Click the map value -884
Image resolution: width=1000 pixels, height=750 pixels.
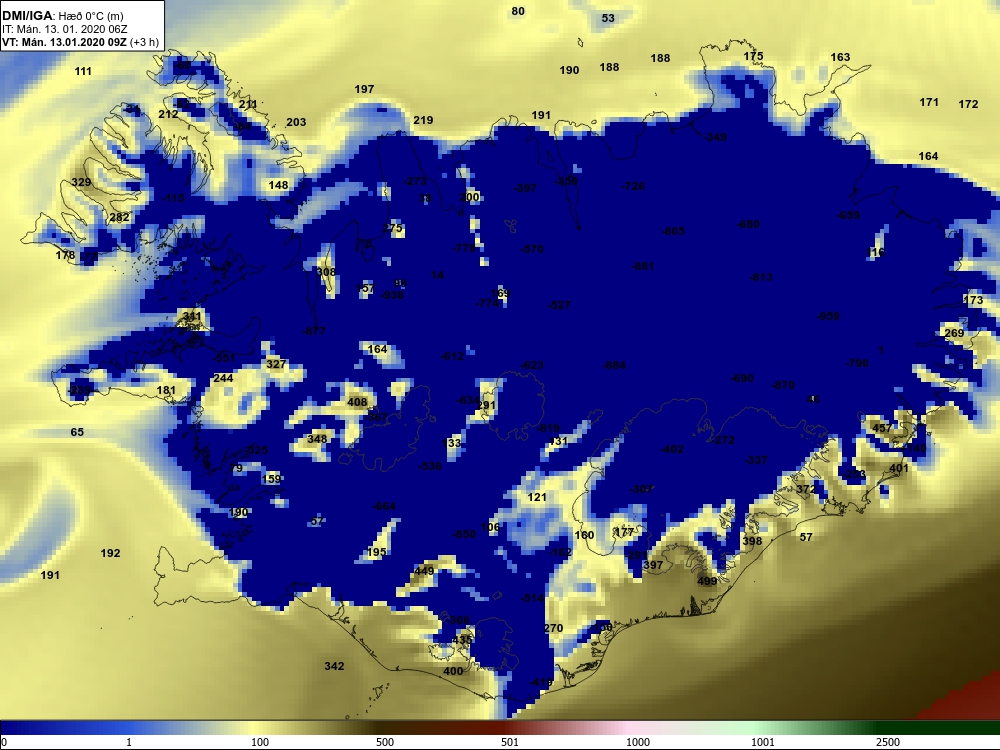[615, 365]
